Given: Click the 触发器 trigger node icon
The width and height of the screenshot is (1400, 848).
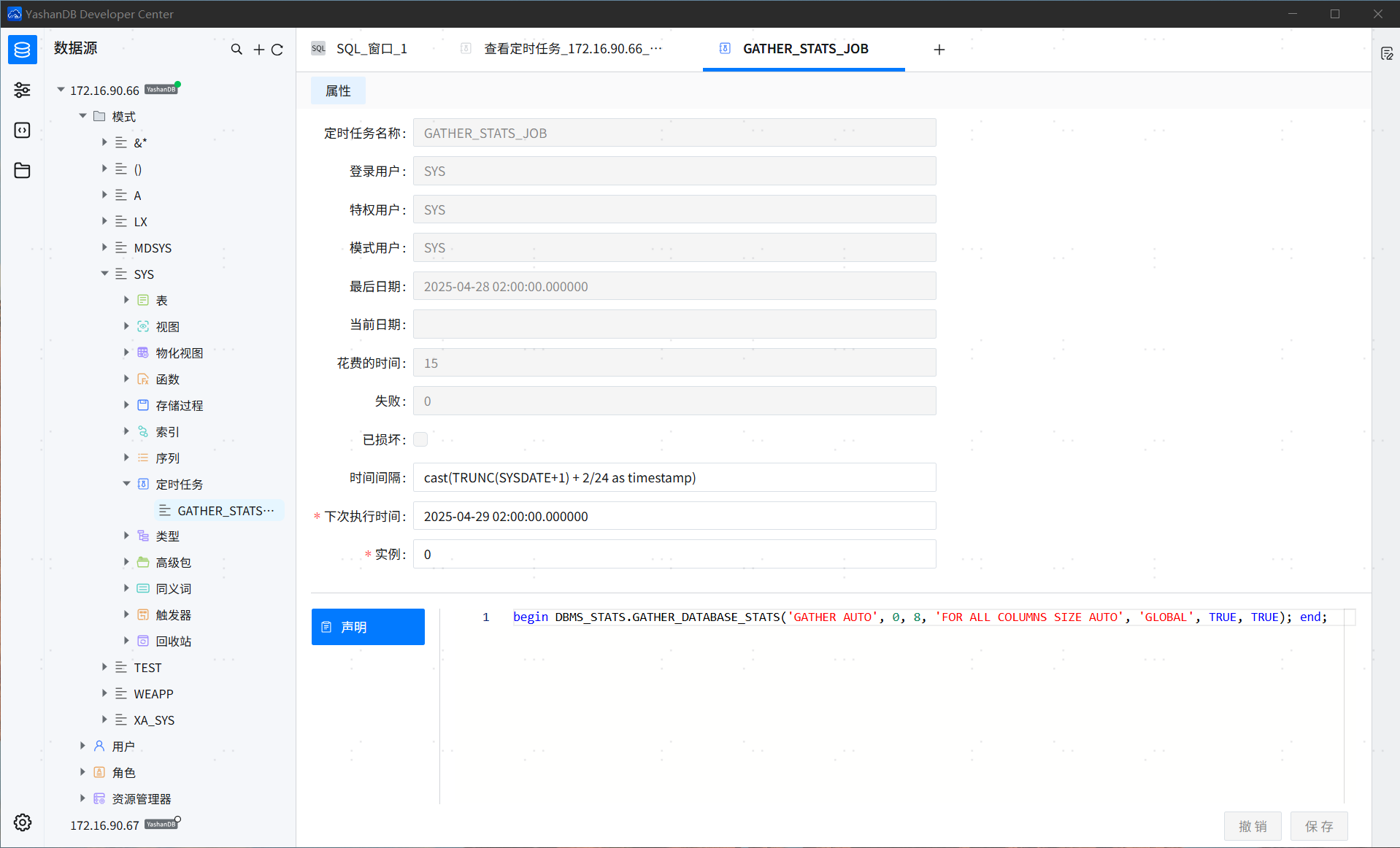Looking at the screenshot, I should coord(143,614).
